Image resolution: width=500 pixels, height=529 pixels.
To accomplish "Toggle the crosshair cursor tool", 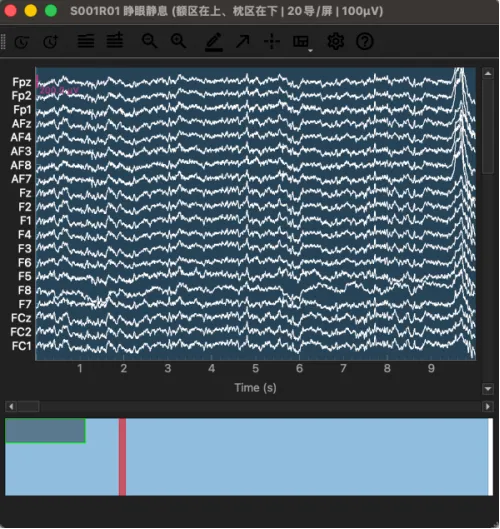I will point(272,42).
